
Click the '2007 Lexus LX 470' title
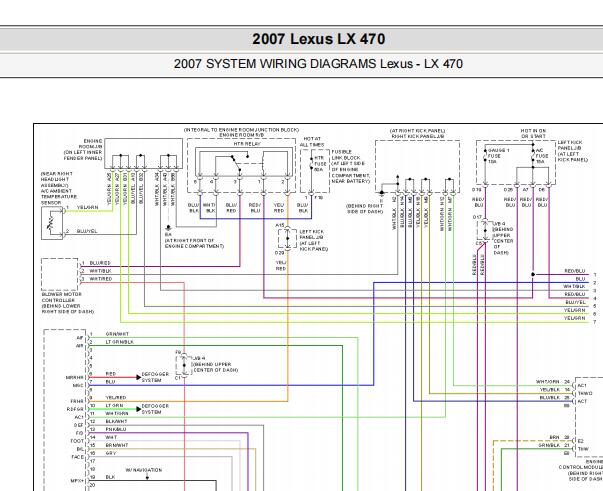318,39
